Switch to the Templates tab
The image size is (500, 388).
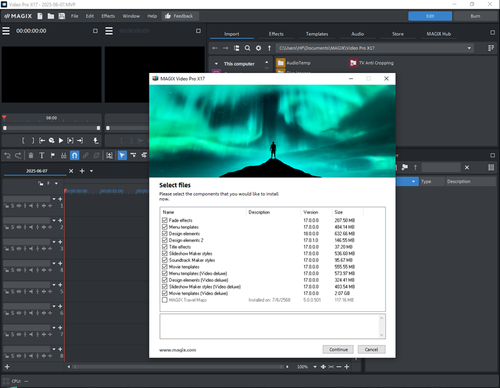click(x=317, y=34)
